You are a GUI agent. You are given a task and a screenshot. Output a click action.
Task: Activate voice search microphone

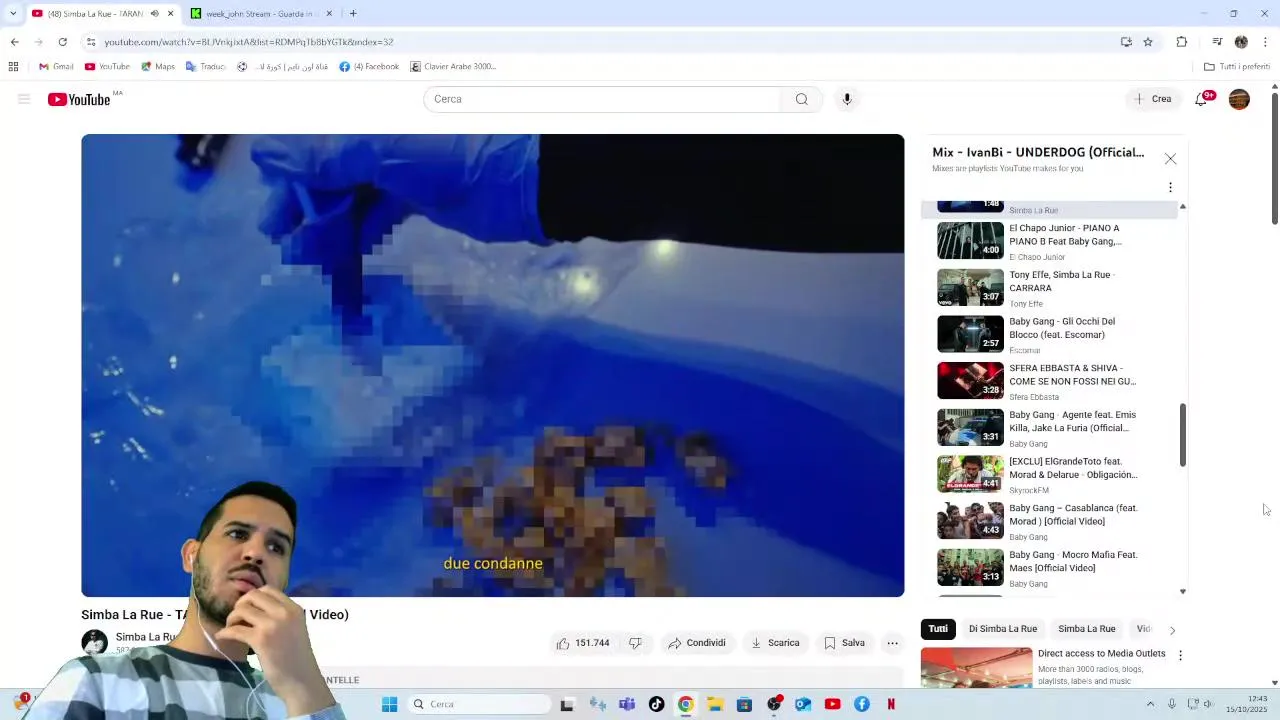pyautogui.click(x=847, y=99)
